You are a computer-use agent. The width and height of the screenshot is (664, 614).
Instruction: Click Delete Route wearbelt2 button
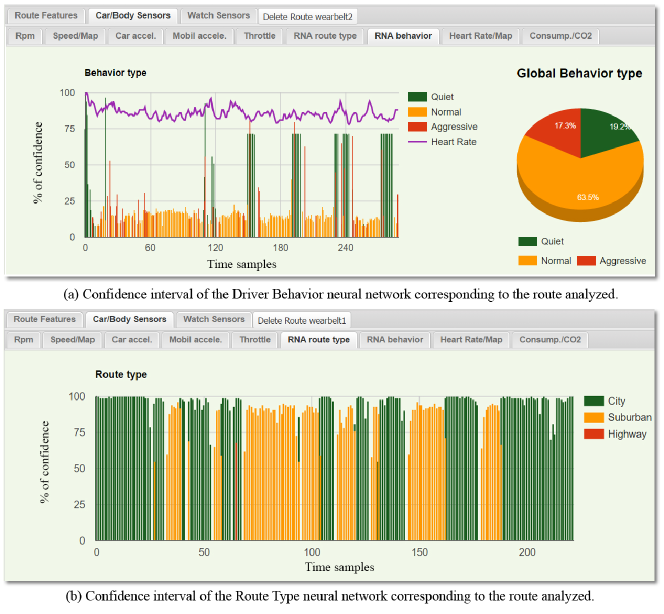(x=307, y=17)
